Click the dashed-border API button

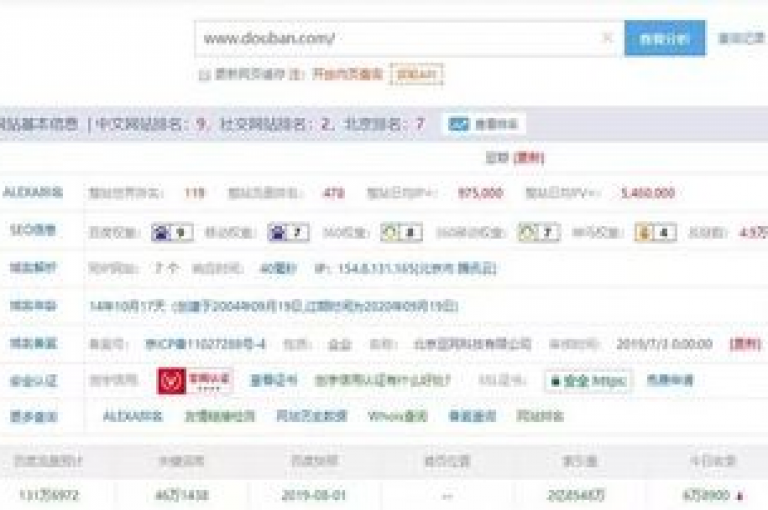point(416,74)
